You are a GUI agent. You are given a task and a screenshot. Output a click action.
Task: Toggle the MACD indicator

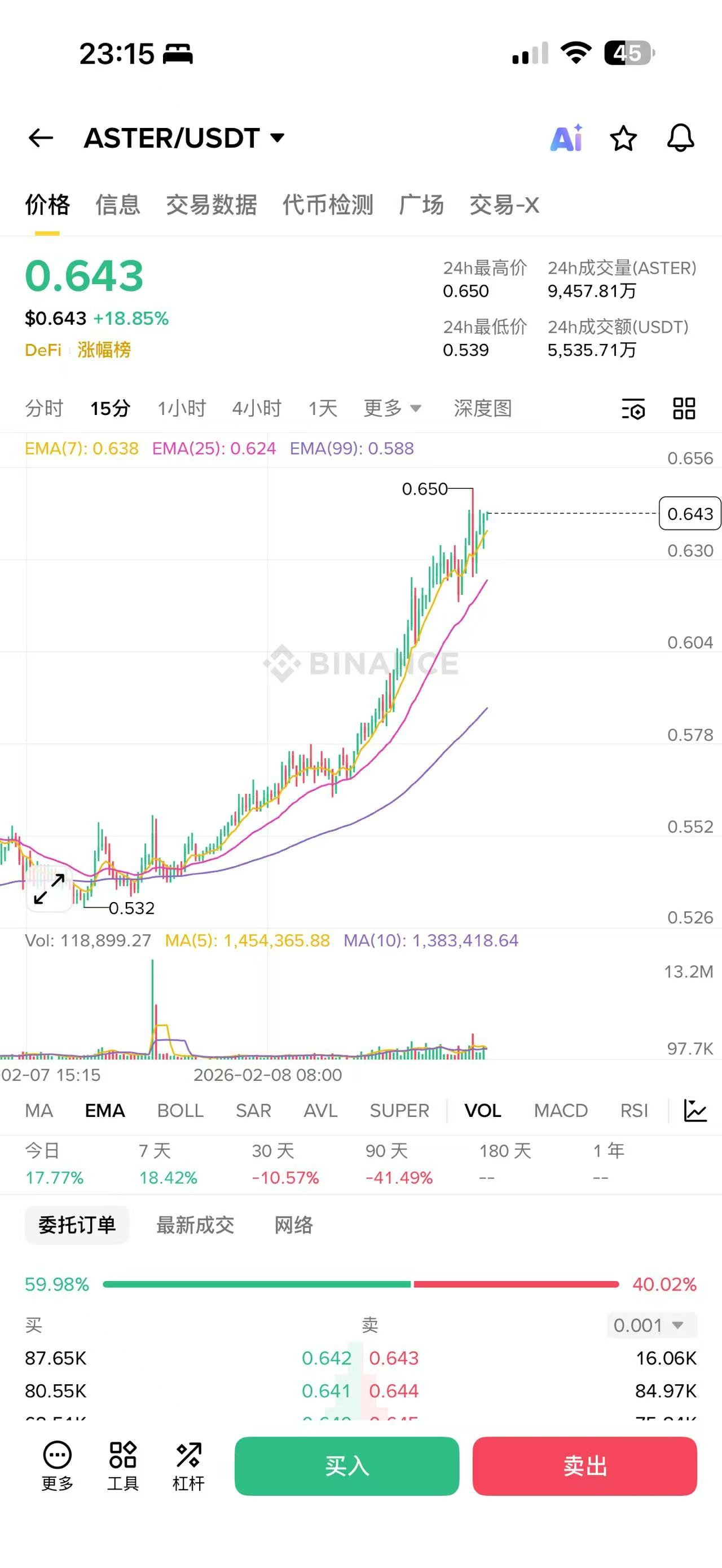point(560,1110)
